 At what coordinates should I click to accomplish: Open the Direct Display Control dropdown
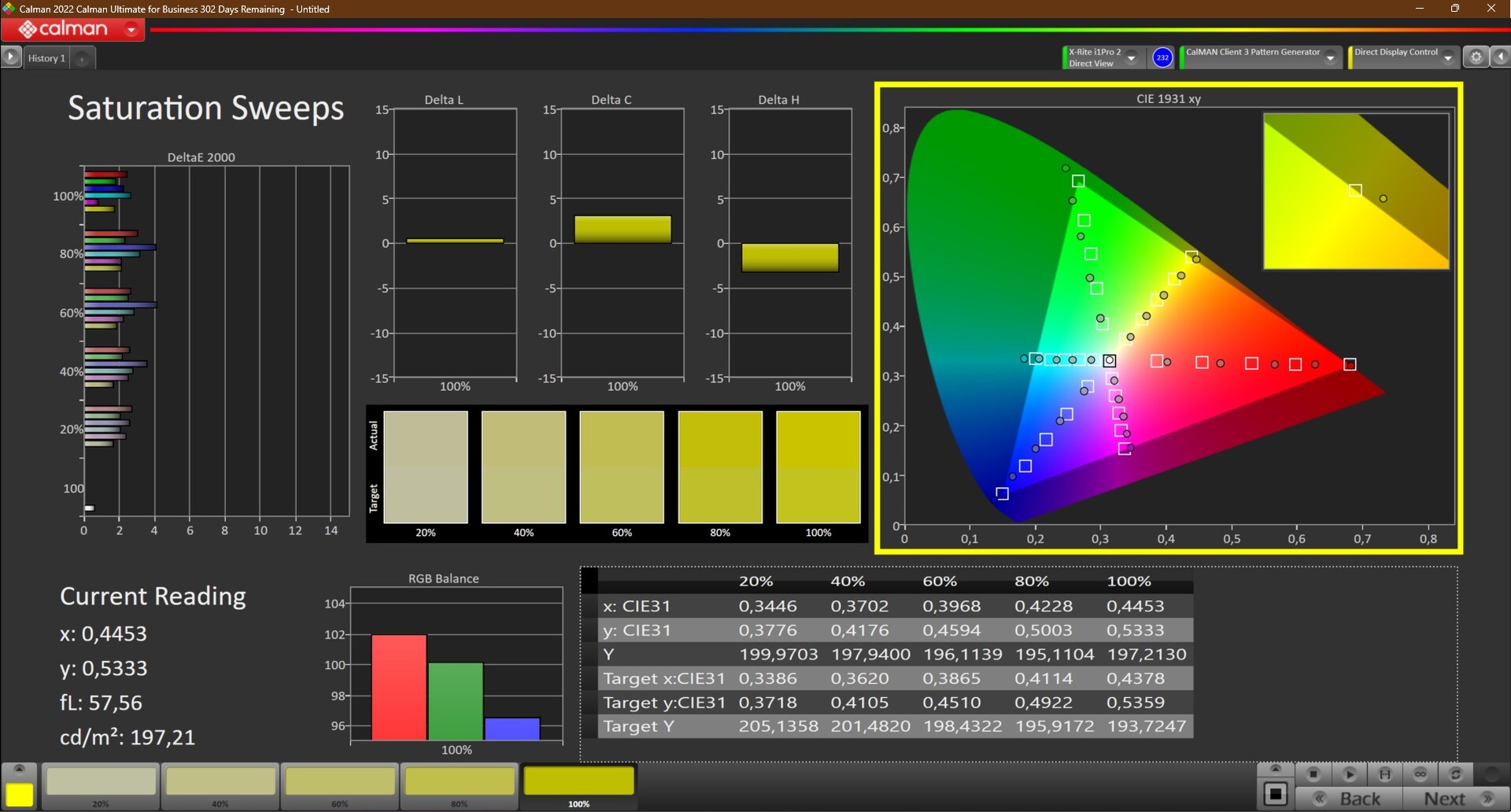pyautogui.click(x=1448, y=57)
